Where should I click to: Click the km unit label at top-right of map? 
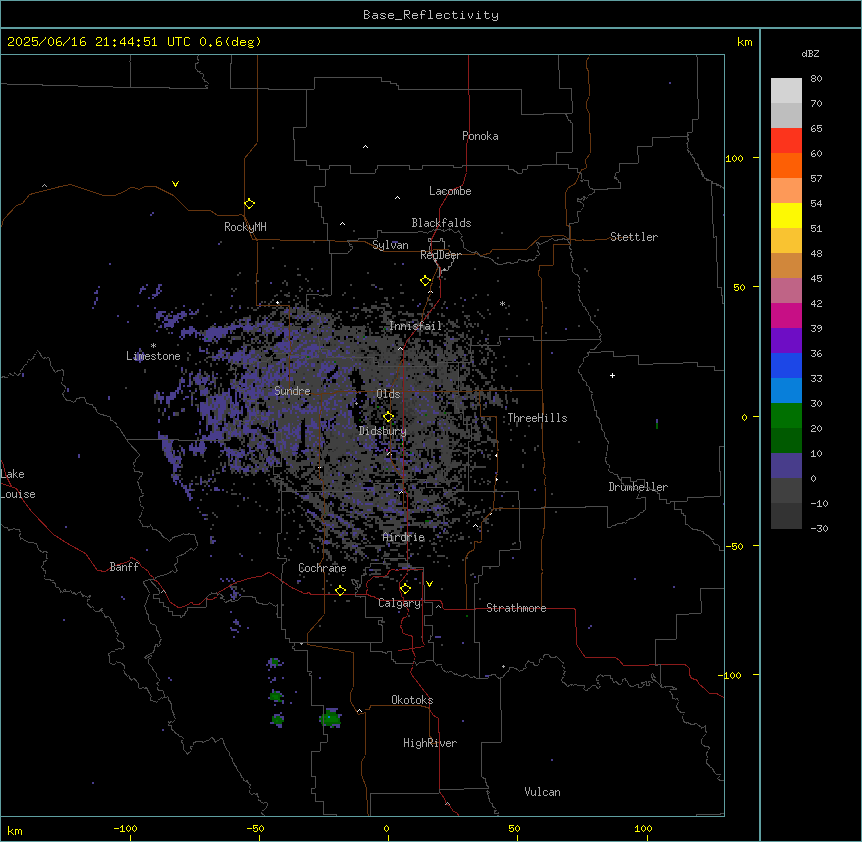click(745, 42)
